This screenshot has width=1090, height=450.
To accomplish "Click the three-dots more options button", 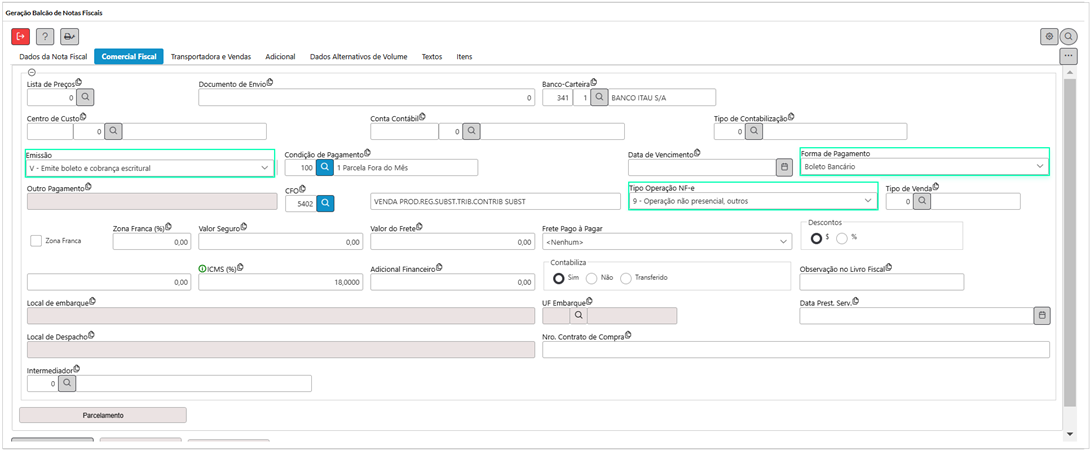I will click(1068, 56).
